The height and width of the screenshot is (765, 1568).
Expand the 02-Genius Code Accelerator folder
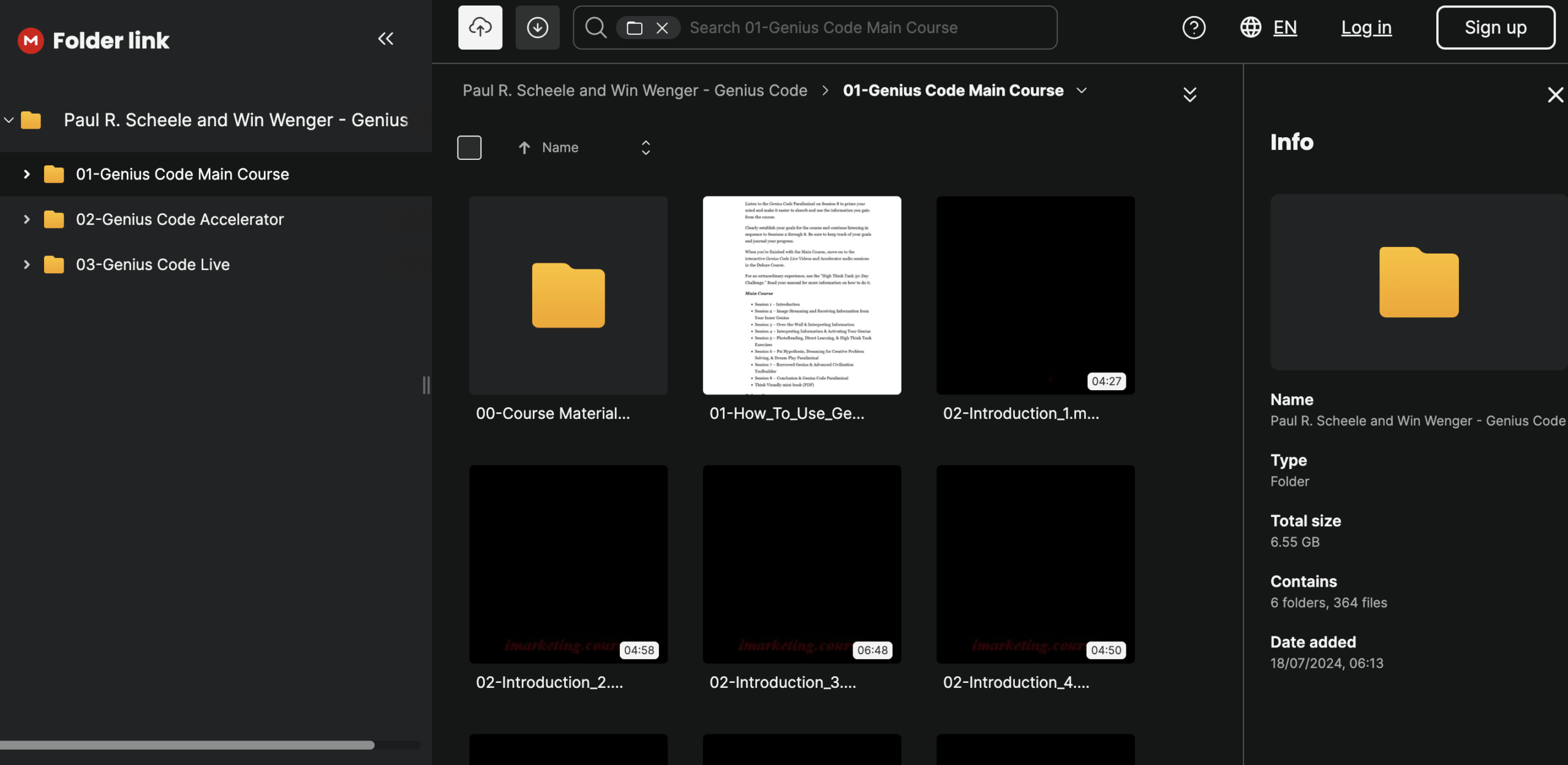(x=26, y=219)
